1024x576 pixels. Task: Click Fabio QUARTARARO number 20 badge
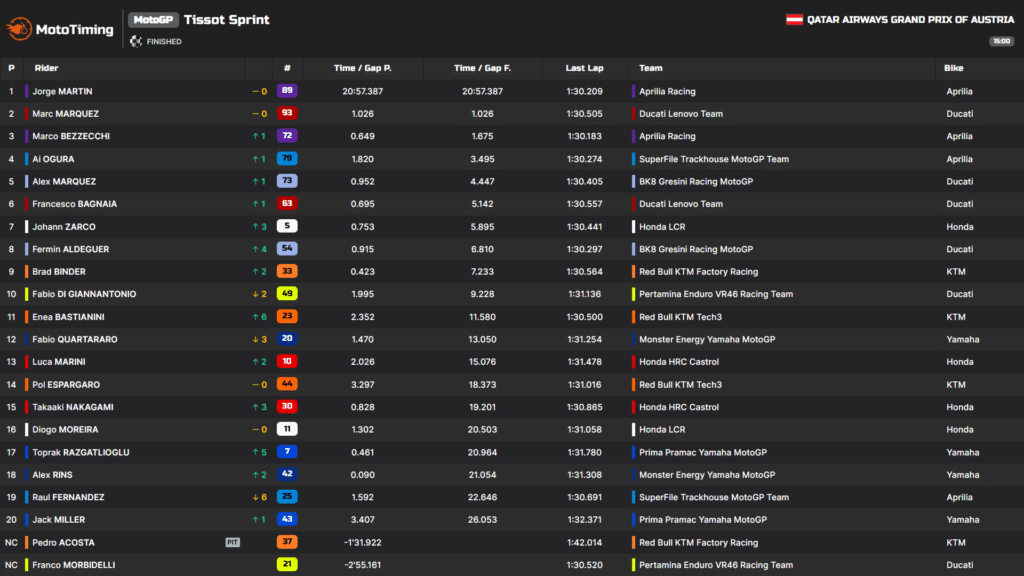287,339
